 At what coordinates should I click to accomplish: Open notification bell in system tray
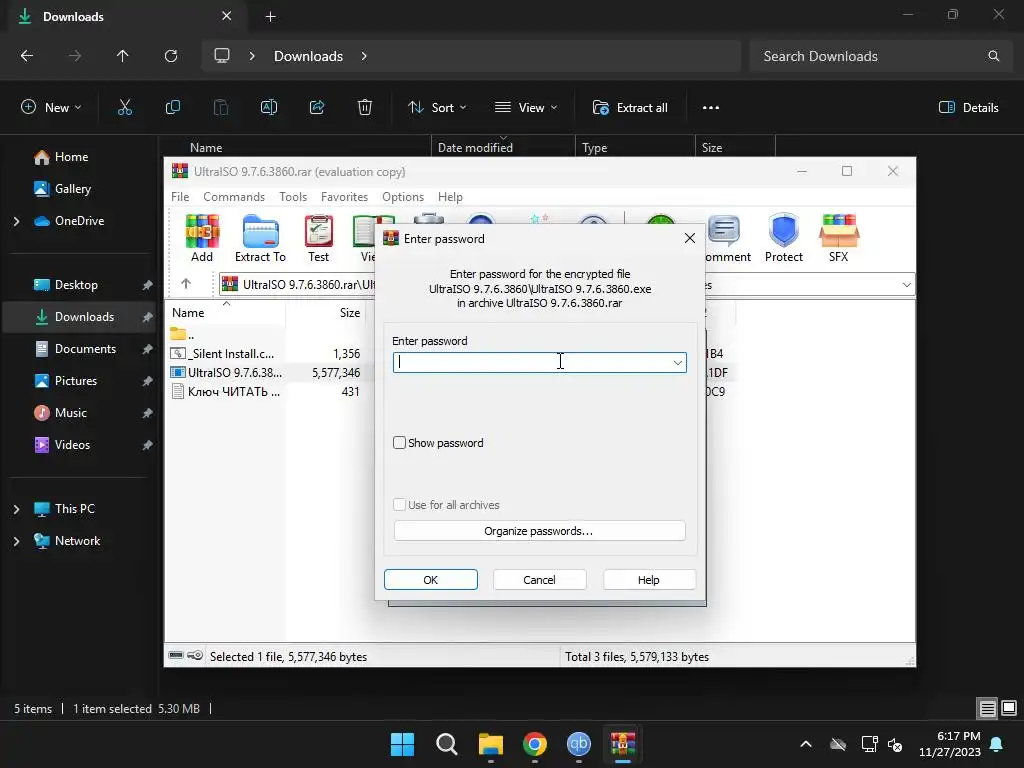(997, 744)
